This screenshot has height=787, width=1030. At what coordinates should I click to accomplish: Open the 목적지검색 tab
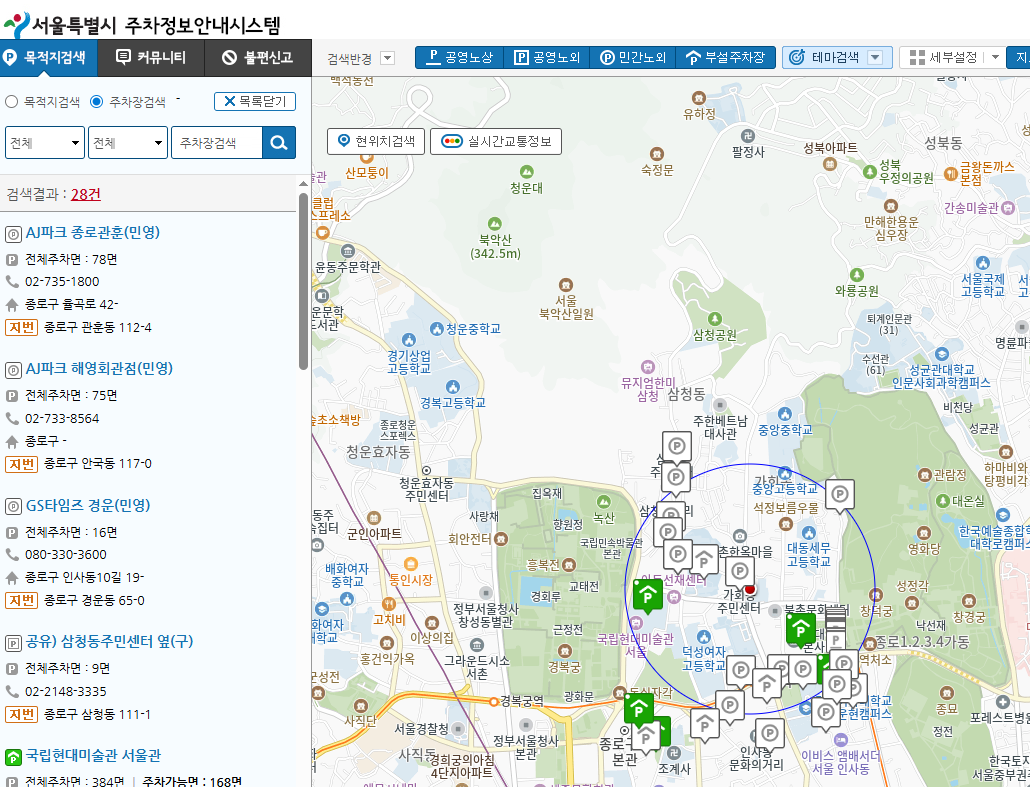[x=49, y=58]
